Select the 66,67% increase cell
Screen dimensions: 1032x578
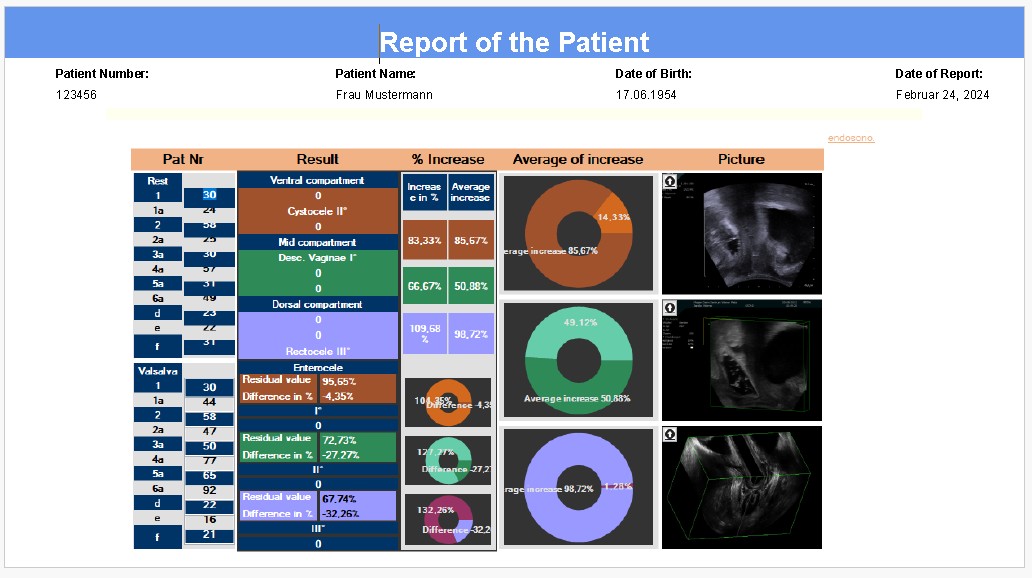pyautogui.click(x=425, y=286)
